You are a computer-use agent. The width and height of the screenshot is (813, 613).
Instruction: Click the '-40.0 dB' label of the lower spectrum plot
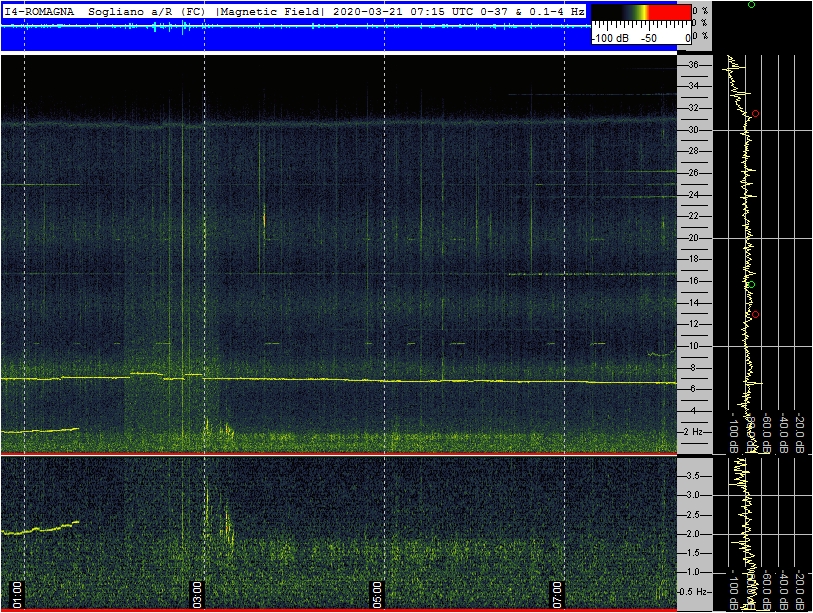pyautogui.click(x=784, y=590)
